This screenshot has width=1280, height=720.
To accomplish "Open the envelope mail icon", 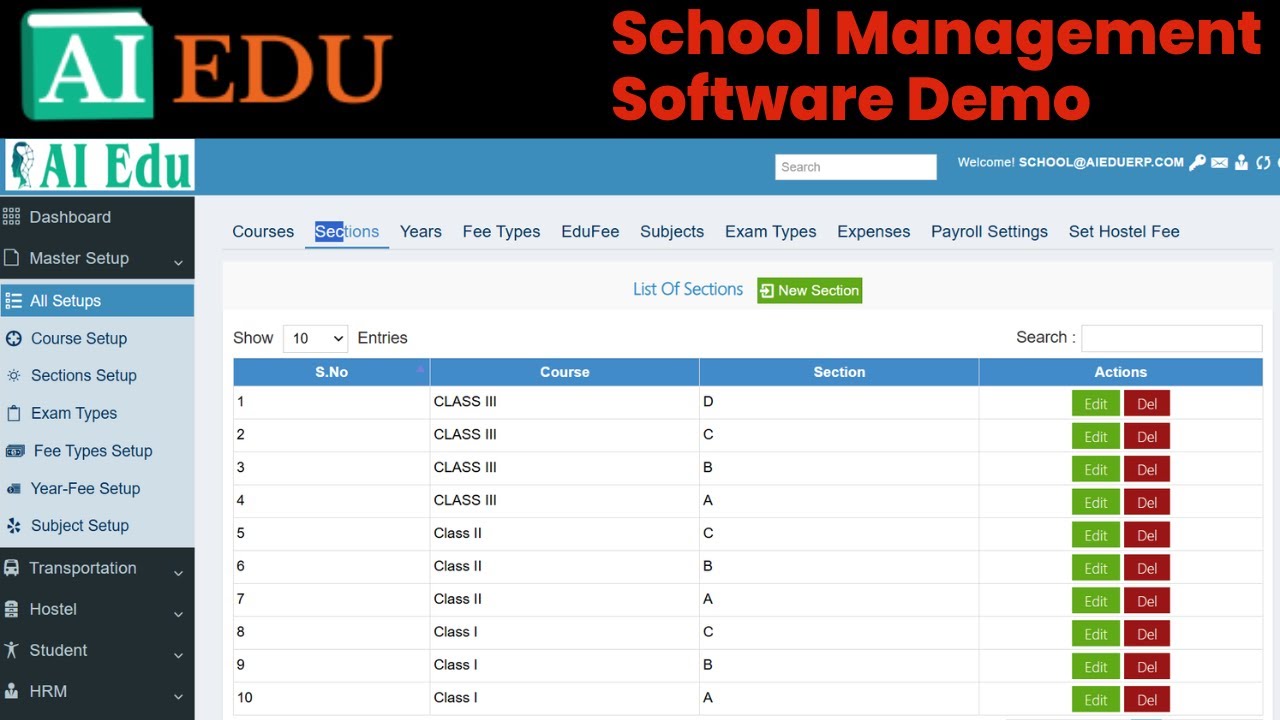I will pyautogui.click(x=1219, y=162).
